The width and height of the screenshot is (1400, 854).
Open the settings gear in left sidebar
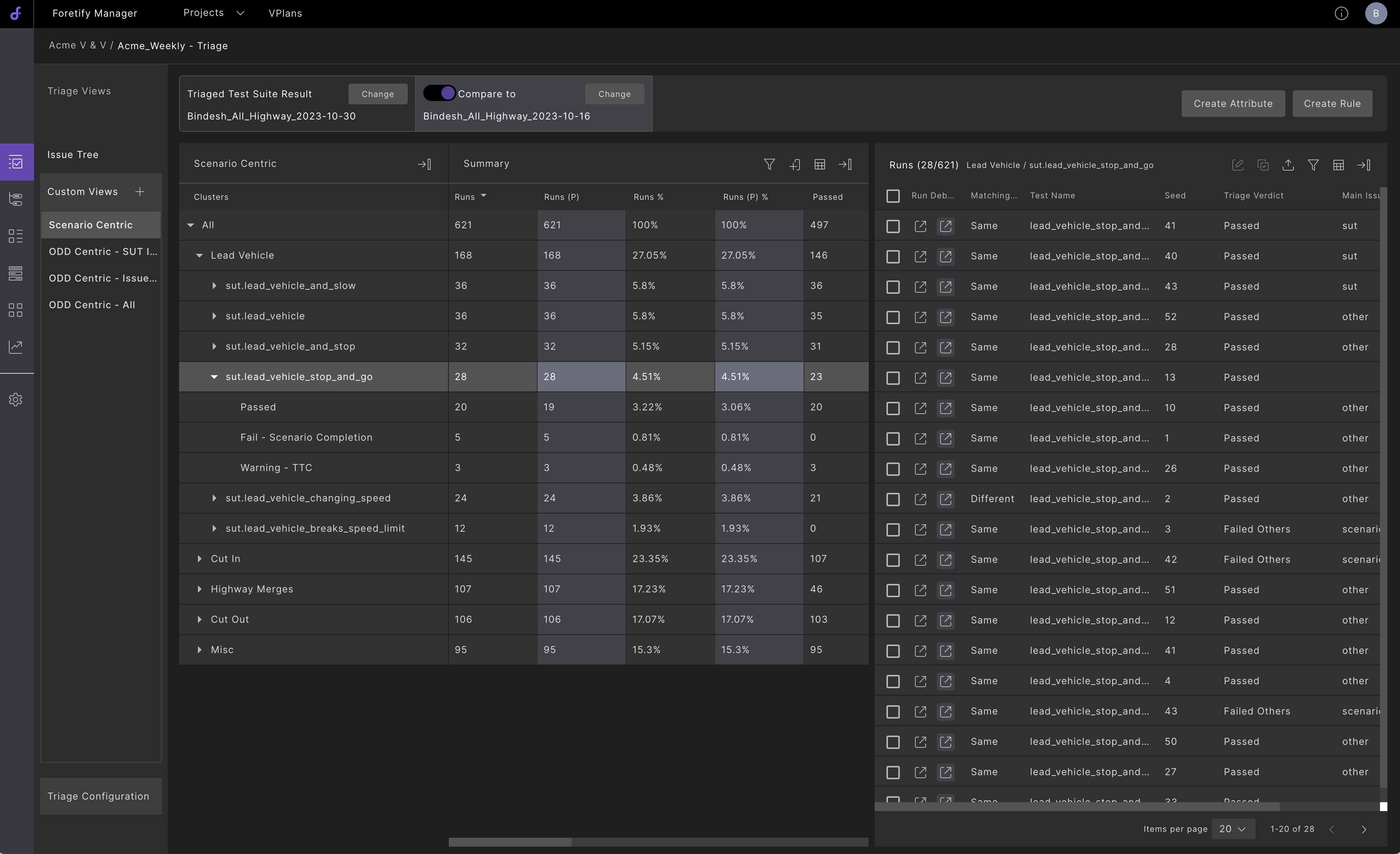pos(16,400)
